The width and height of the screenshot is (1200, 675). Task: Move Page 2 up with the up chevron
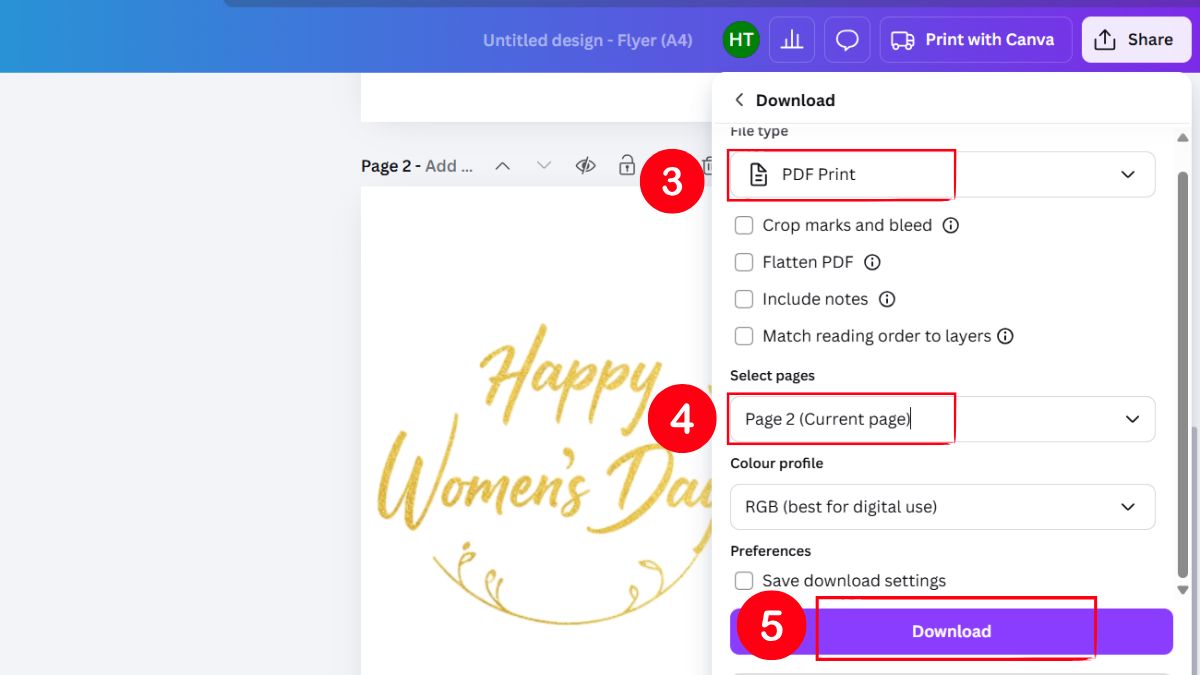(x=503, y=166)
